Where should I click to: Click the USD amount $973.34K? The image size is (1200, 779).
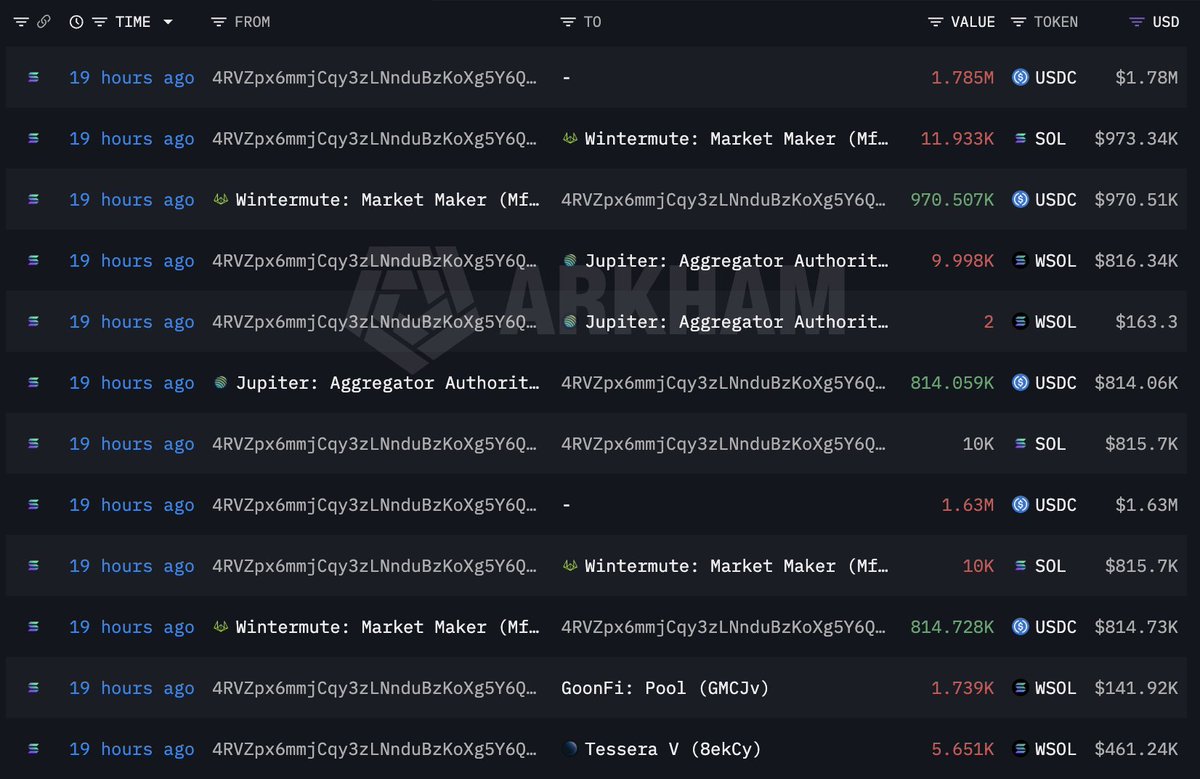(x=1136, y=138)
